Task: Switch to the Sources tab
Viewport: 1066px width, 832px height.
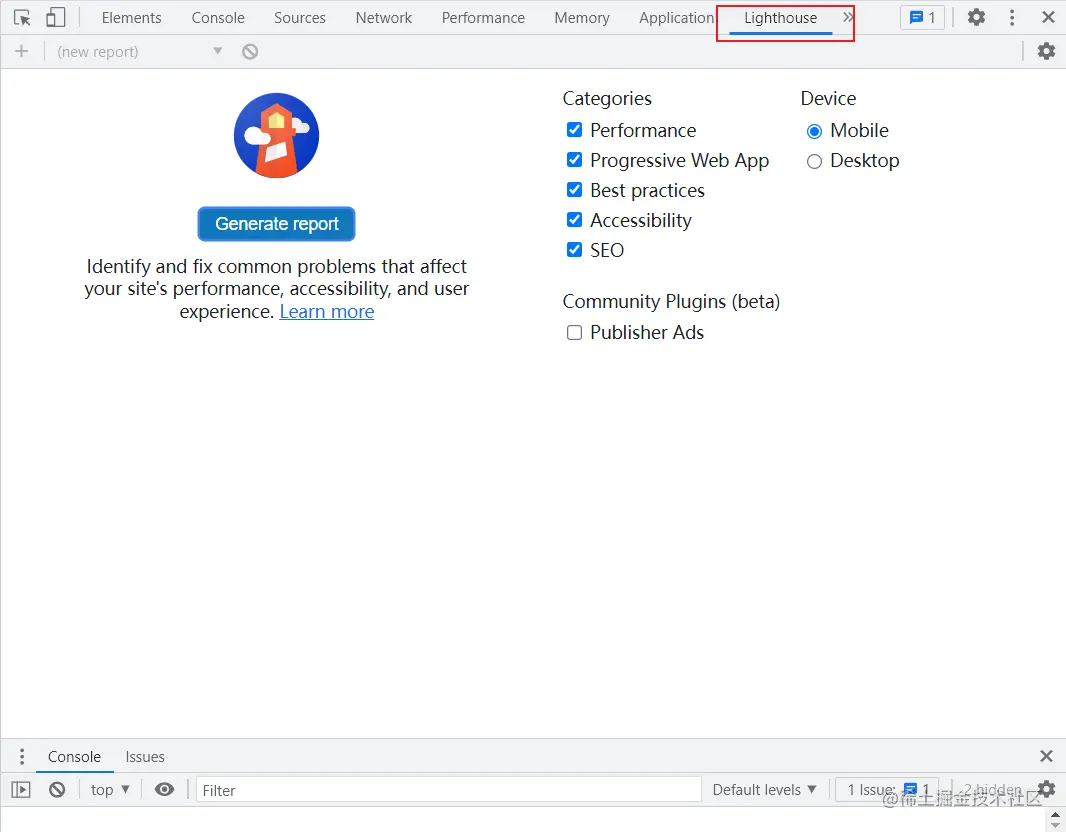Action: click(300, 18)
